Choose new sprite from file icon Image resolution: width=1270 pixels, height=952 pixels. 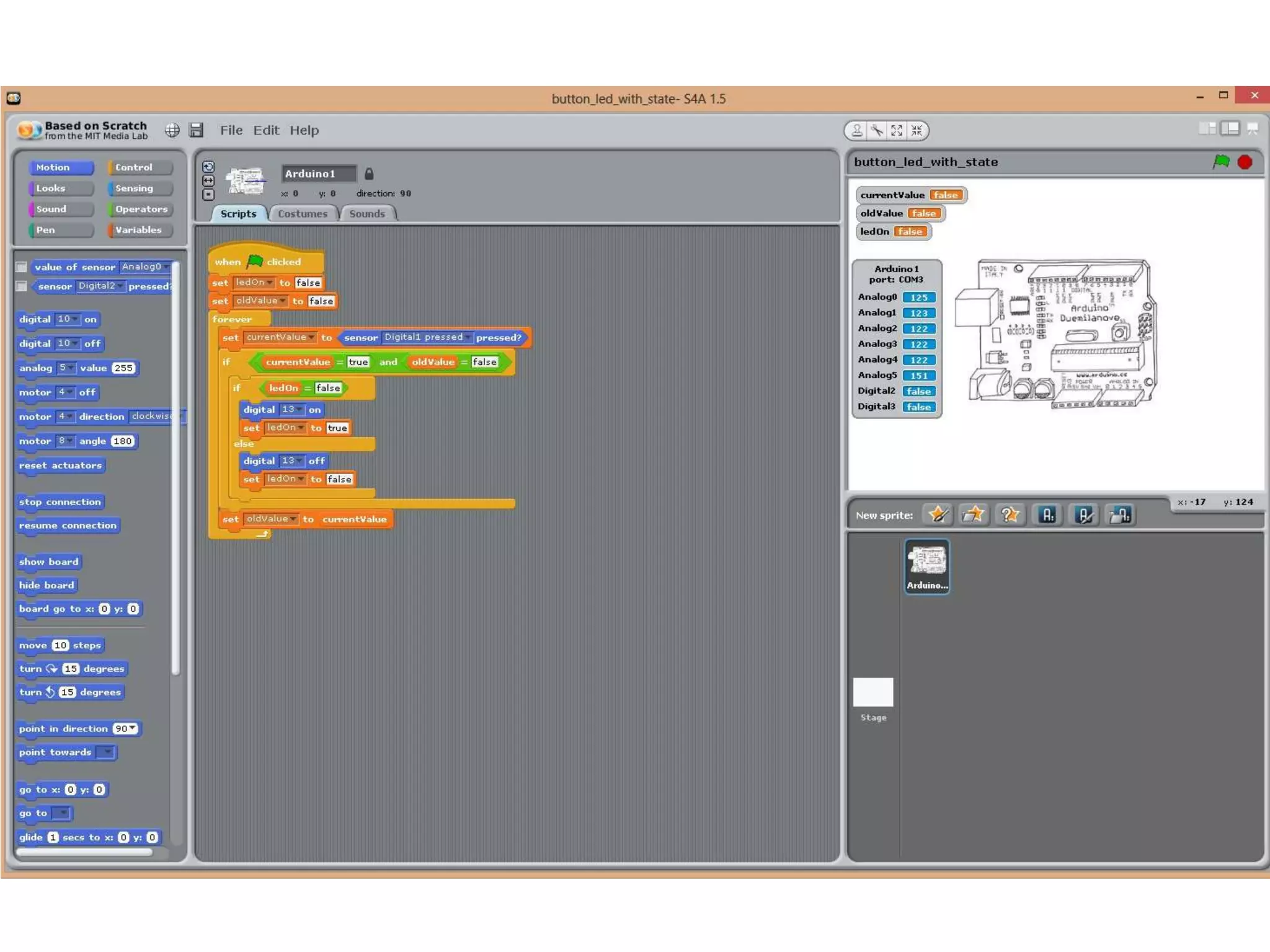click(x=973, y=514)
